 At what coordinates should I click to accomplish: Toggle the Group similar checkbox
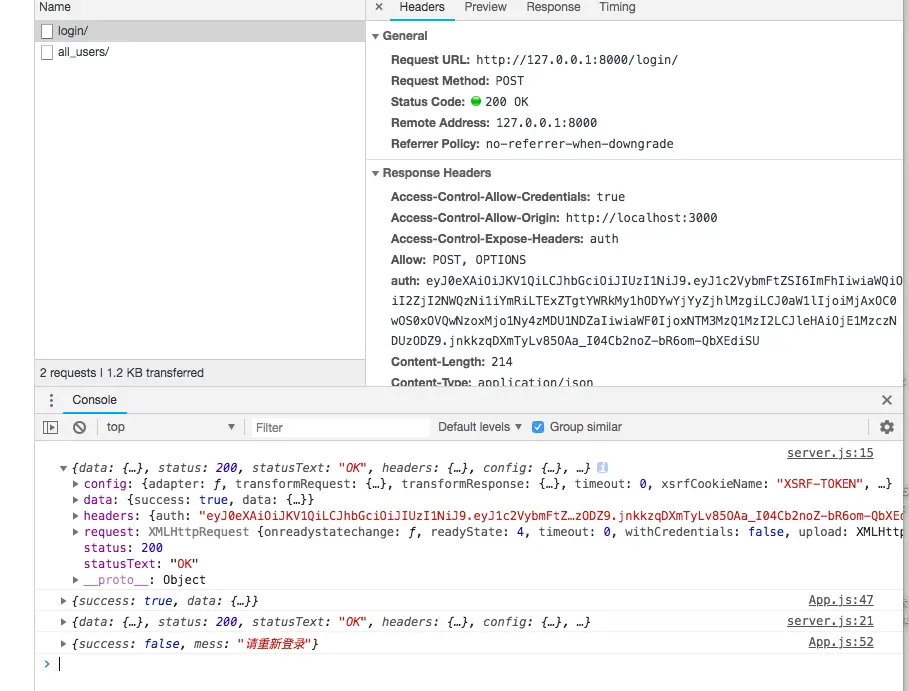(538, 427)
